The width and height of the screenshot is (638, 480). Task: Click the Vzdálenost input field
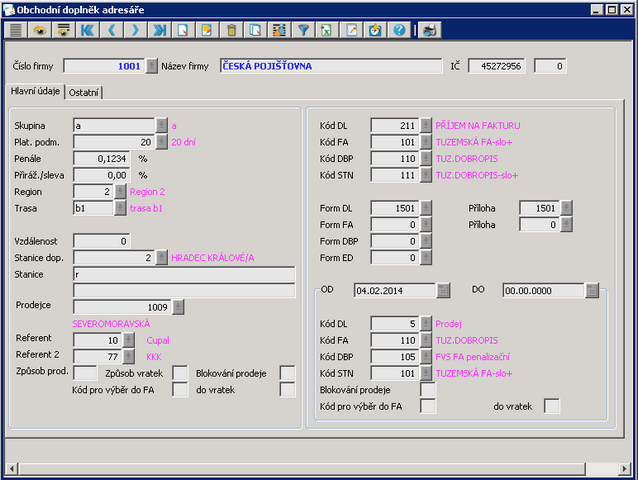(102, 241)
